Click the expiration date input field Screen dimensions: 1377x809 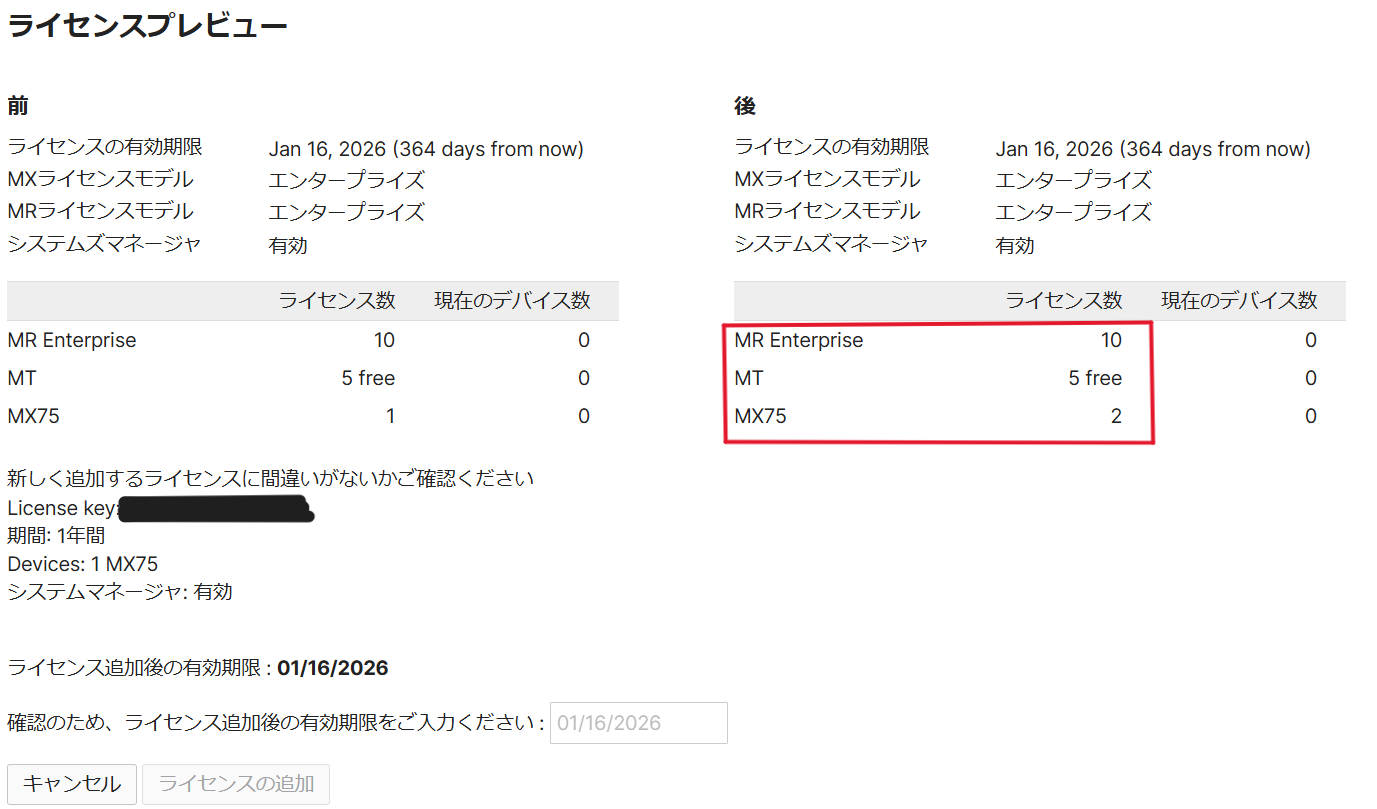coord(638,723)
